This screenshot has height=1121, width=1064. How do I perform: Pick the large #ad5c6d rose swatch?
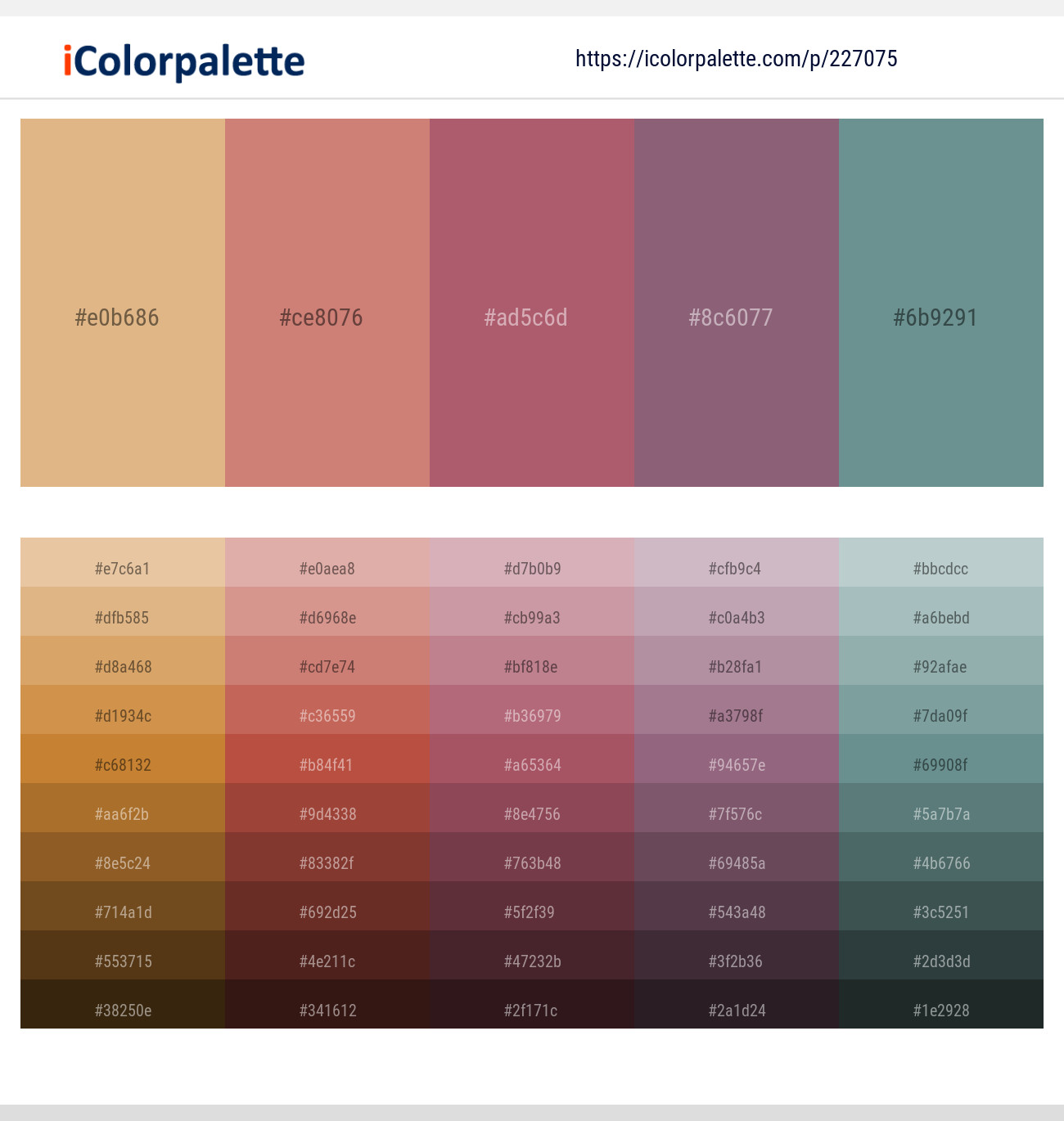pos(532,303)
